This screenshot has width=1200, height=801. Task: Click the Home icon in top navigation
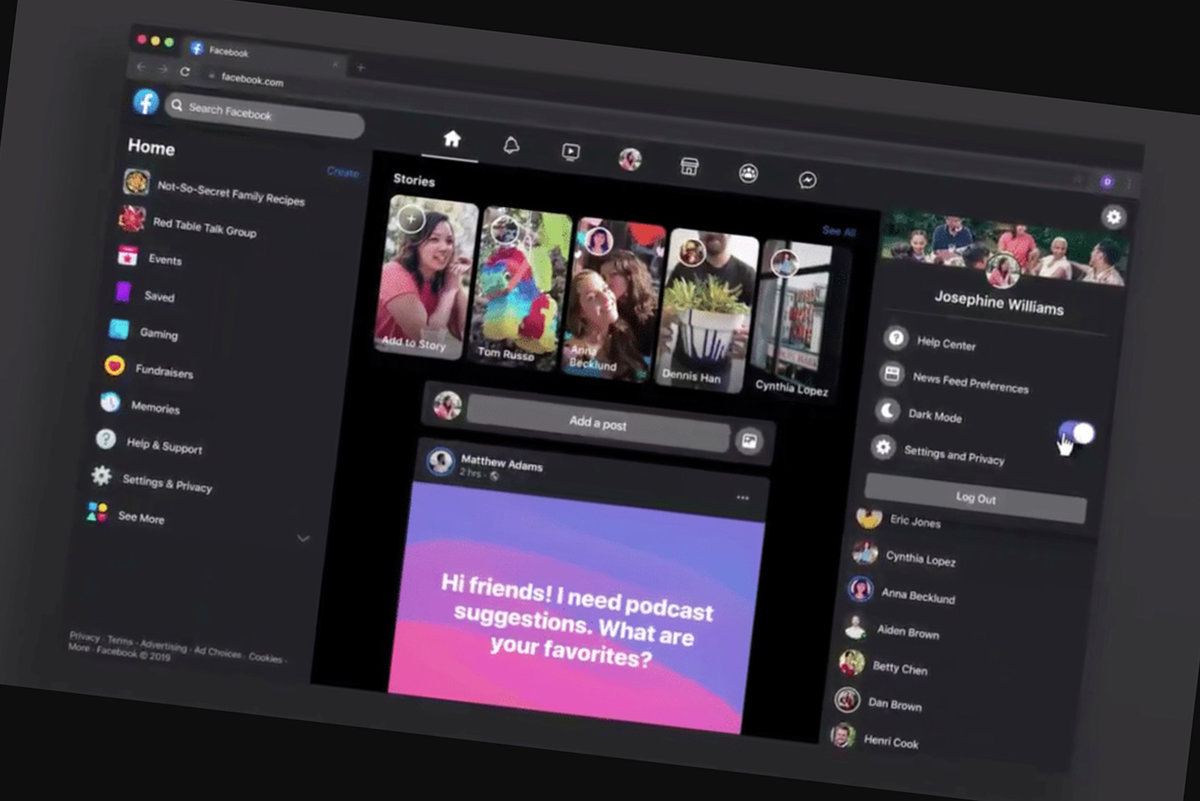tap(451, 140)
